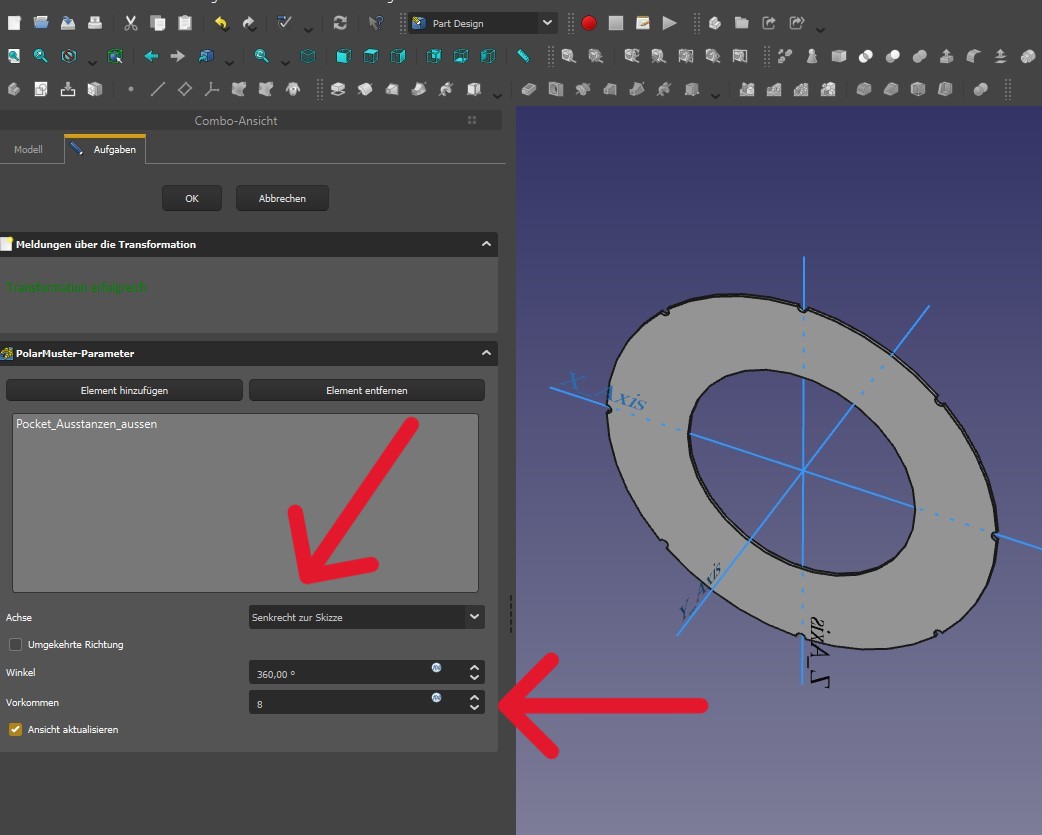Click the measure distance ruler icon
This screenshot has height=835, width=1042.
coord(523,56)
